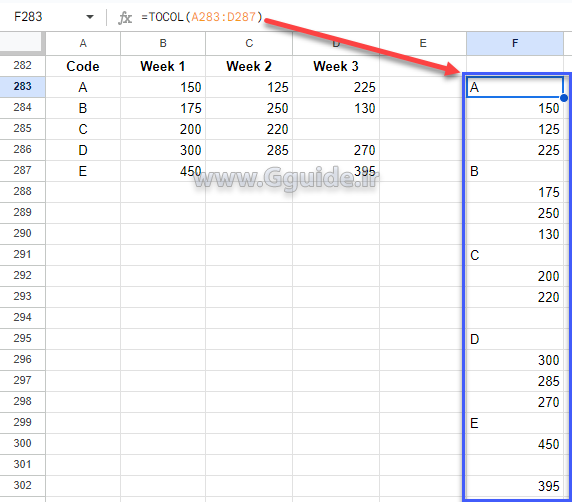Click cell F292 with value 200
This screenshot has height=502, width=572.
[x=515, y=276]
